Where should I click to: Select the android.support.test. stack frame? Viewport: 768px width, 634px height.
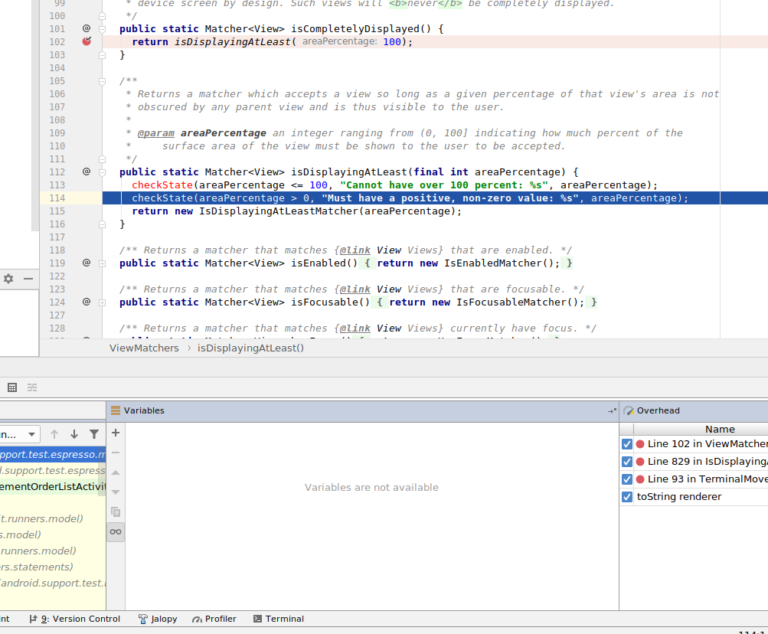tap(52, 583)
